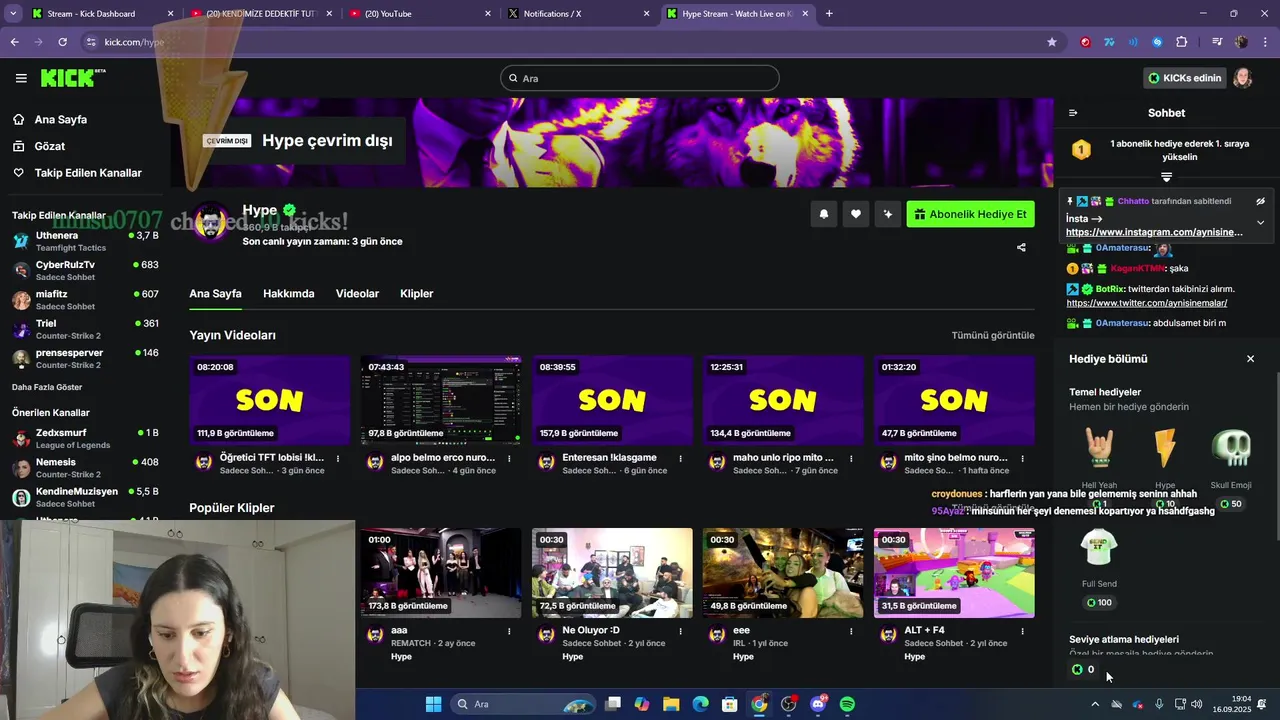
Task: Share the Hype channel via share icon
Action: [1021, 247]
